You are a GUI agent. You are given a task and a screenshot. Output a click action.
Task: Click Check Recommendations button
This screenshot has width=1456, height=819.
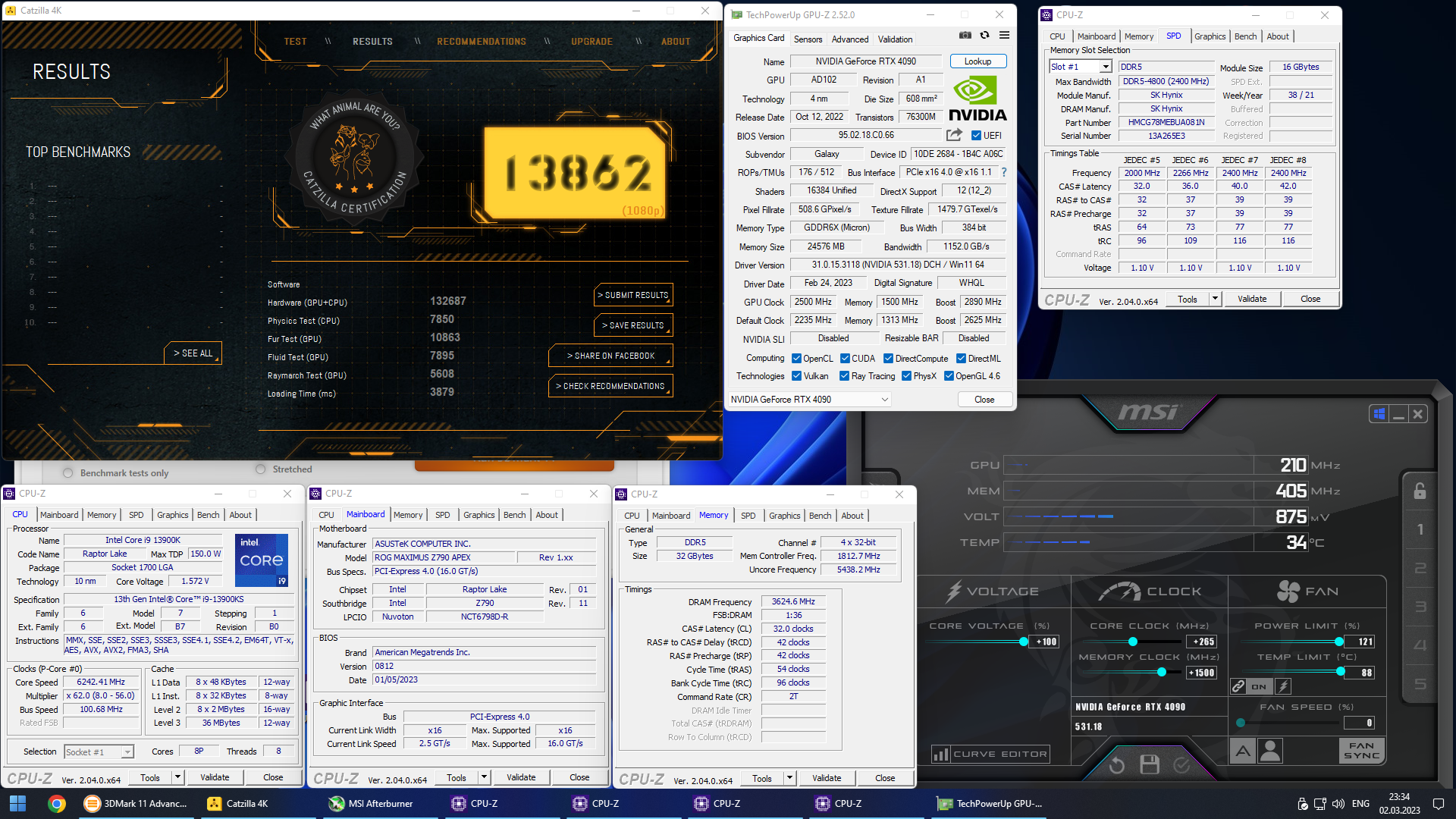click(x=610, y=386)
